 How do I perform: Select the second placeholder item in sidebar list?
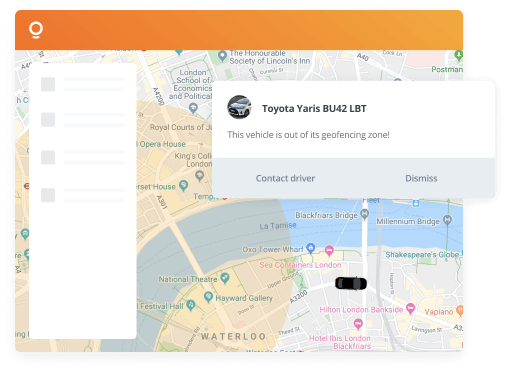pos(83,120)
